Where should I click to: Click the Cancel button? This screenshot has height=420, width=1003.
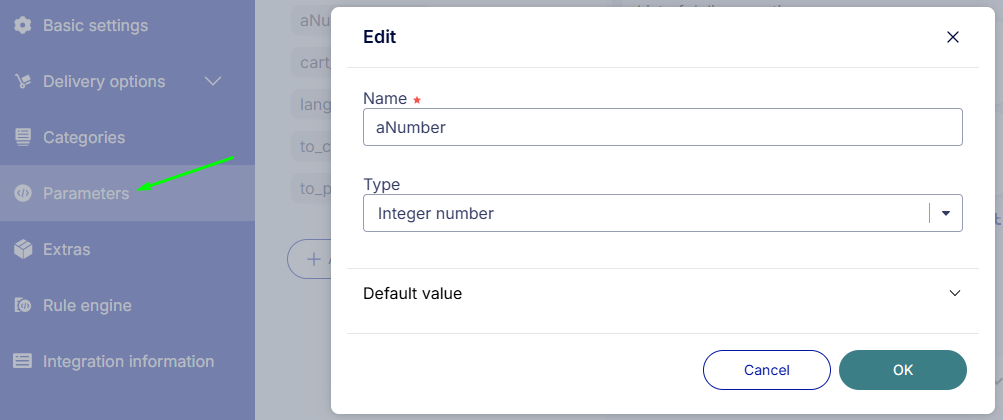(x=766, y=370)
